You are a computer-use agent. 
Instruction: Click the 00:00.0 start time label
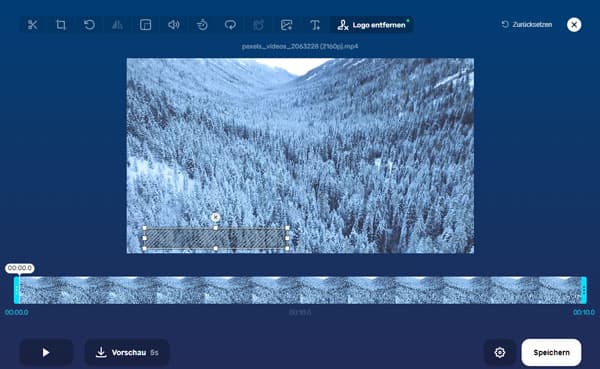pyautogui.click(x=16, y=312)
